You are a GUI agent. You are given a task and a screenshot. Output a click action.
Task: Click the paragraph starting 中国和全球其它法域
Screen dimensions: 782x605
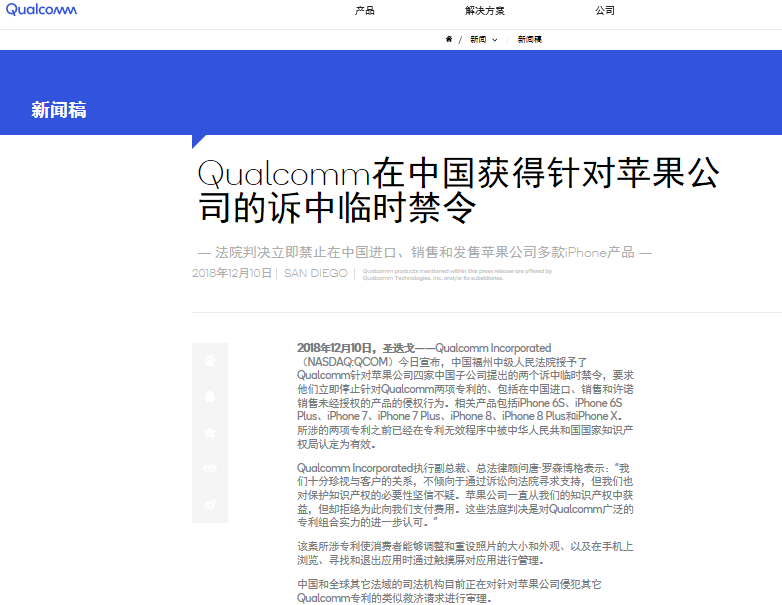point(449,591)
